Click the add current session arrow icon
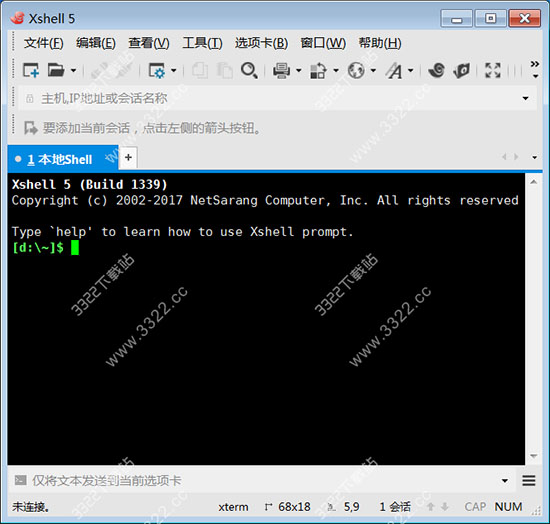 31,128
